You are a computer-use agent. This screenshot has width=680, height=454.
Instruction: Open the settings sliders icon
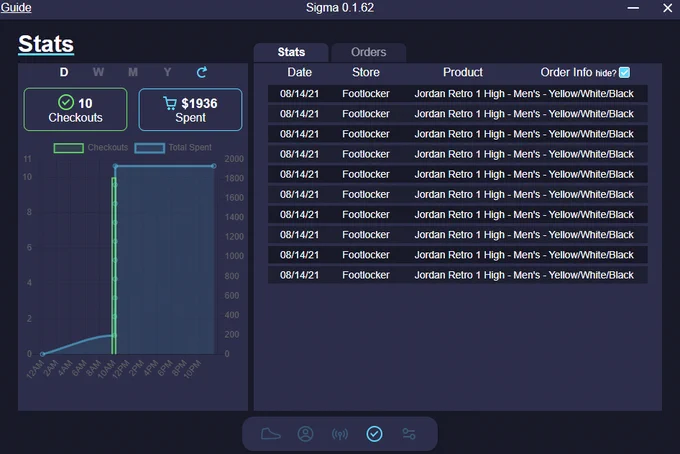pos(409,434)
